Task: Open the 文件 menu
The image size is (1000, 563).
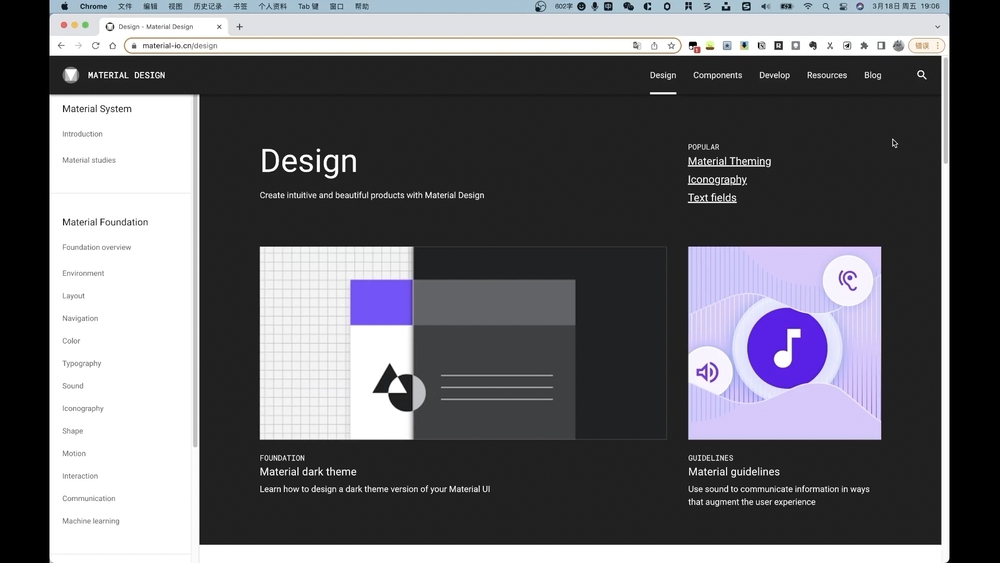Action: [x=125, y=6]
